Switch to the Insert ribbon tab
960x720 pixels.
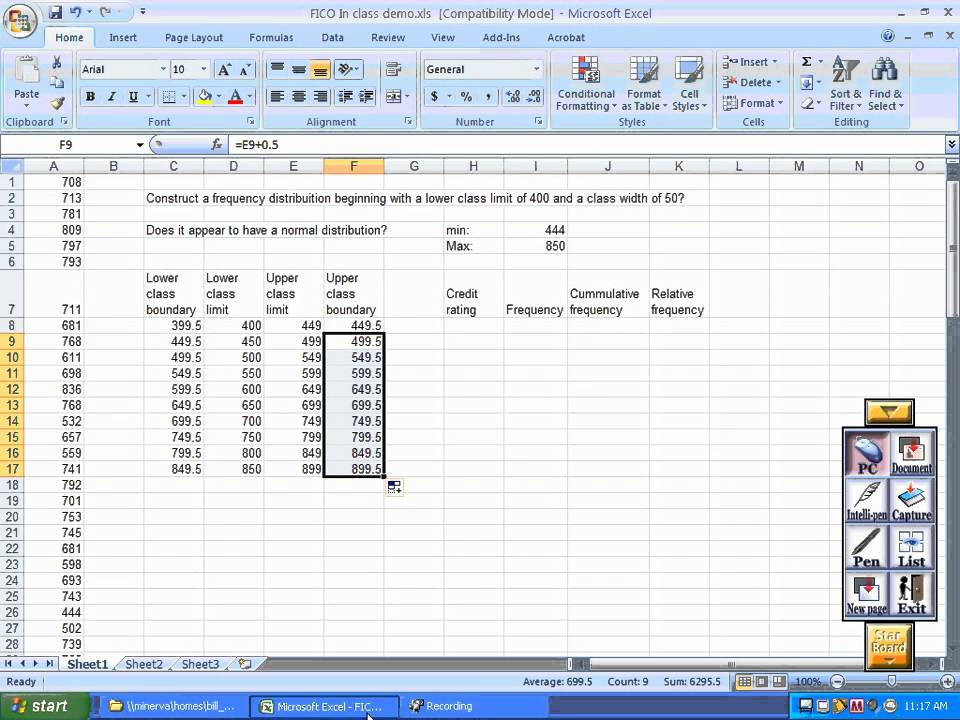pos(123,37)
